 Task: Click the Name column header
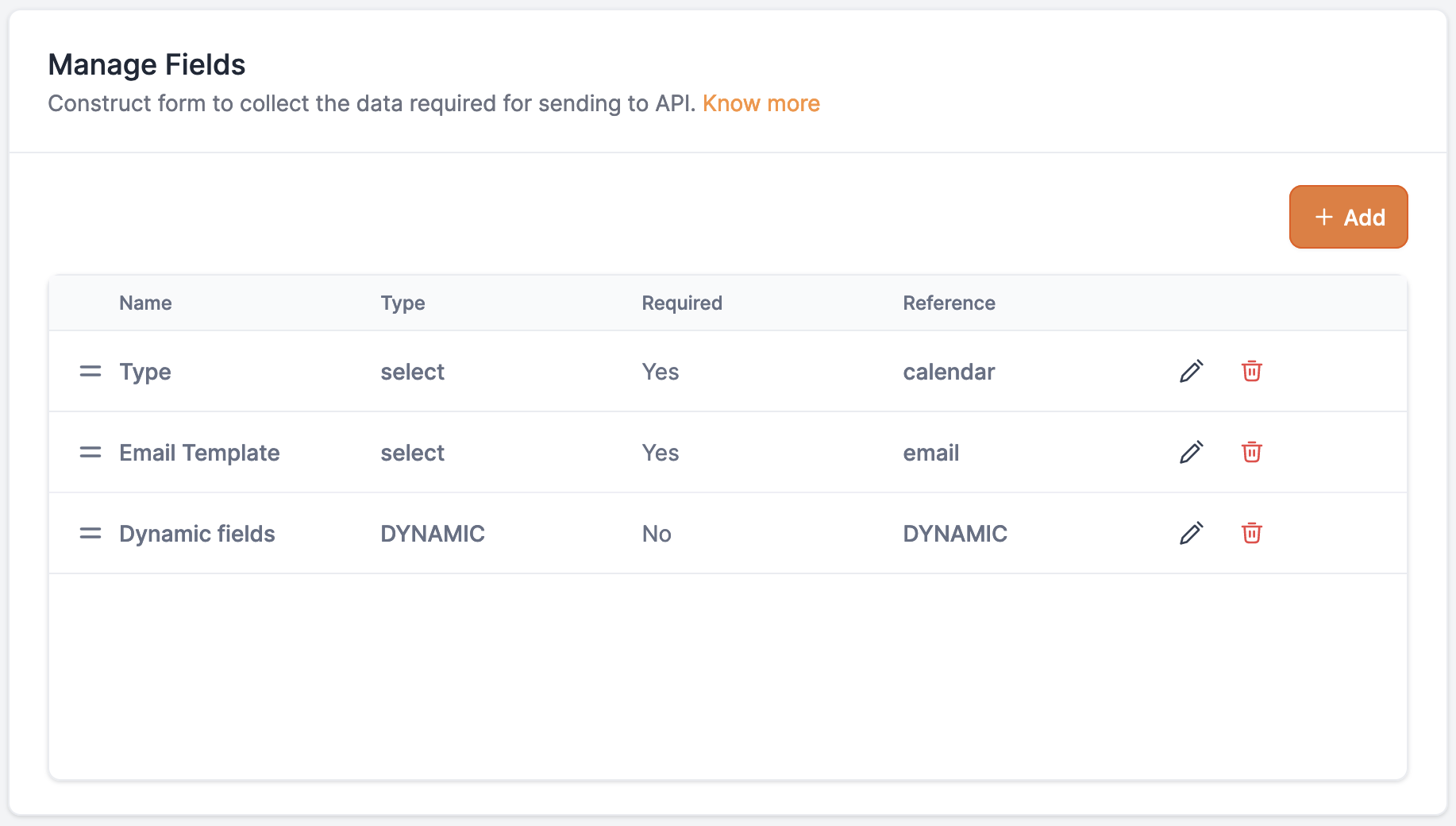(x=145, y=303)
